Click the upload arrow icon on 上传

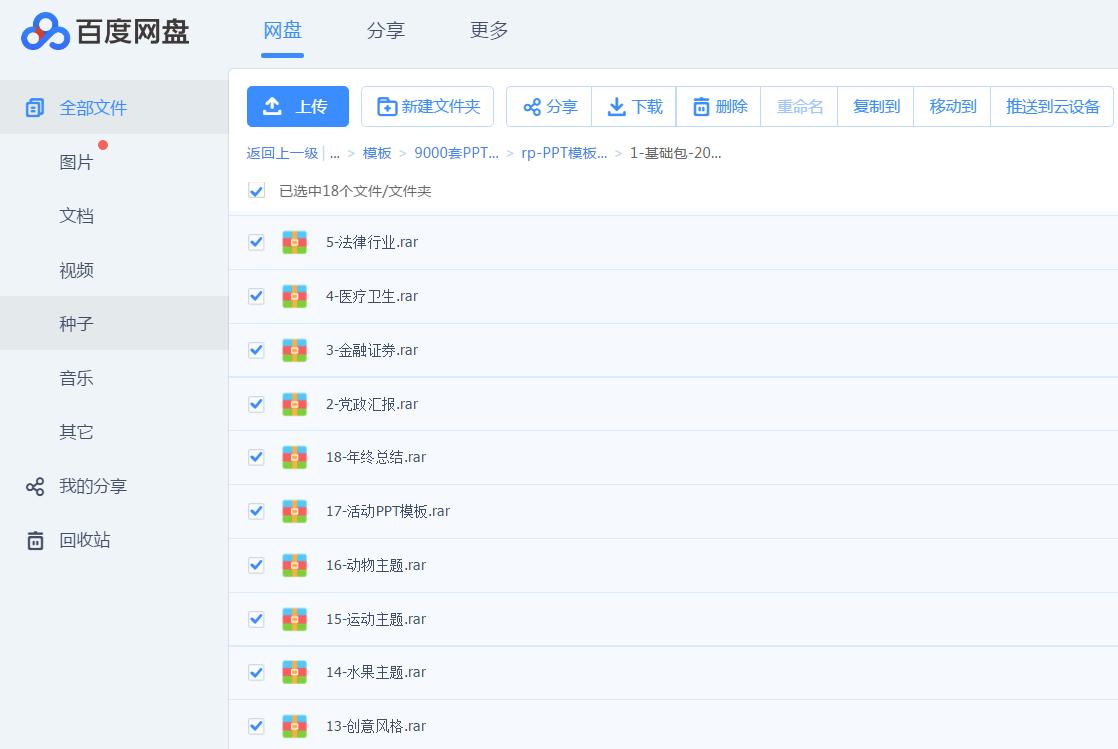[x=272, y=107]
